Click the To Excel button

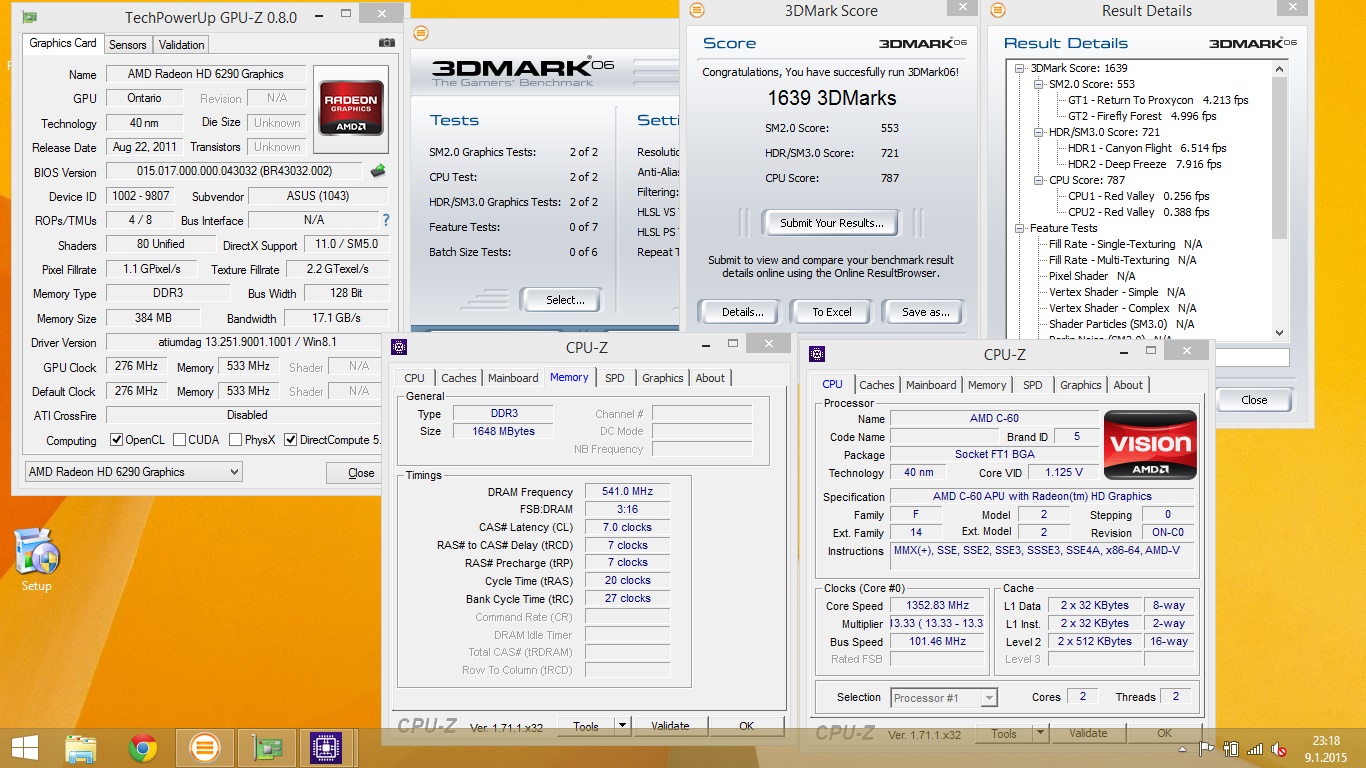832,312
